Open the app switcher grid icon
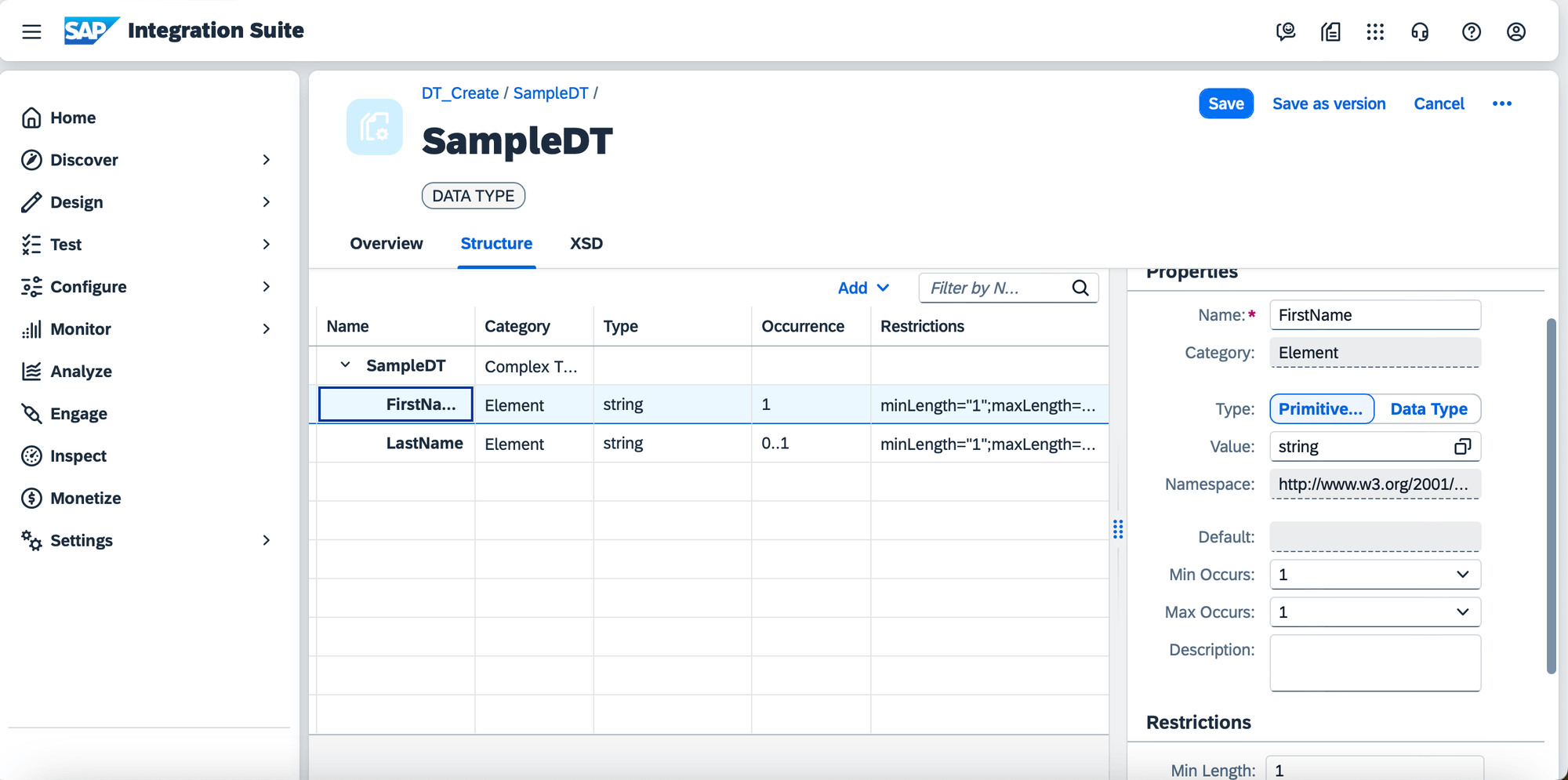This screenshot has height=780, width=1568. point(1376,32)
